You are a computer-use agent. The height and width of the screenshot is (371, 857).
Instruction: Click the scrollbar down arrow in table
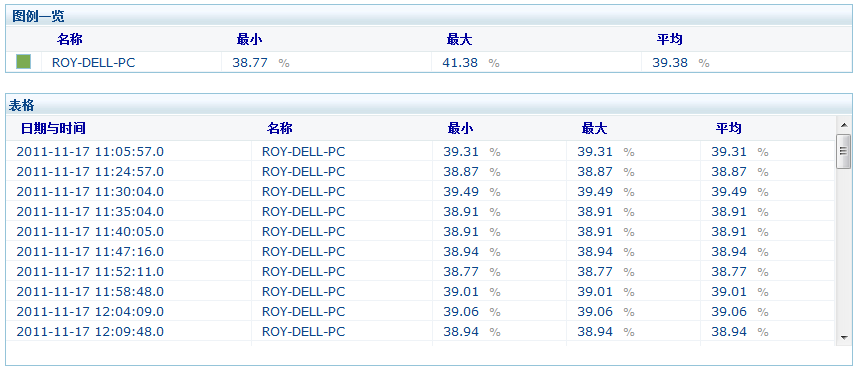[x=843, y=338]
